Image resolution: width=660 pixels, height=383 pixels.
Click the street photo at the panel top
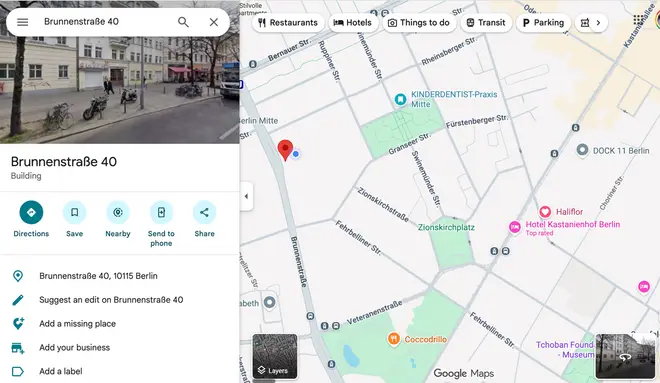120,90
